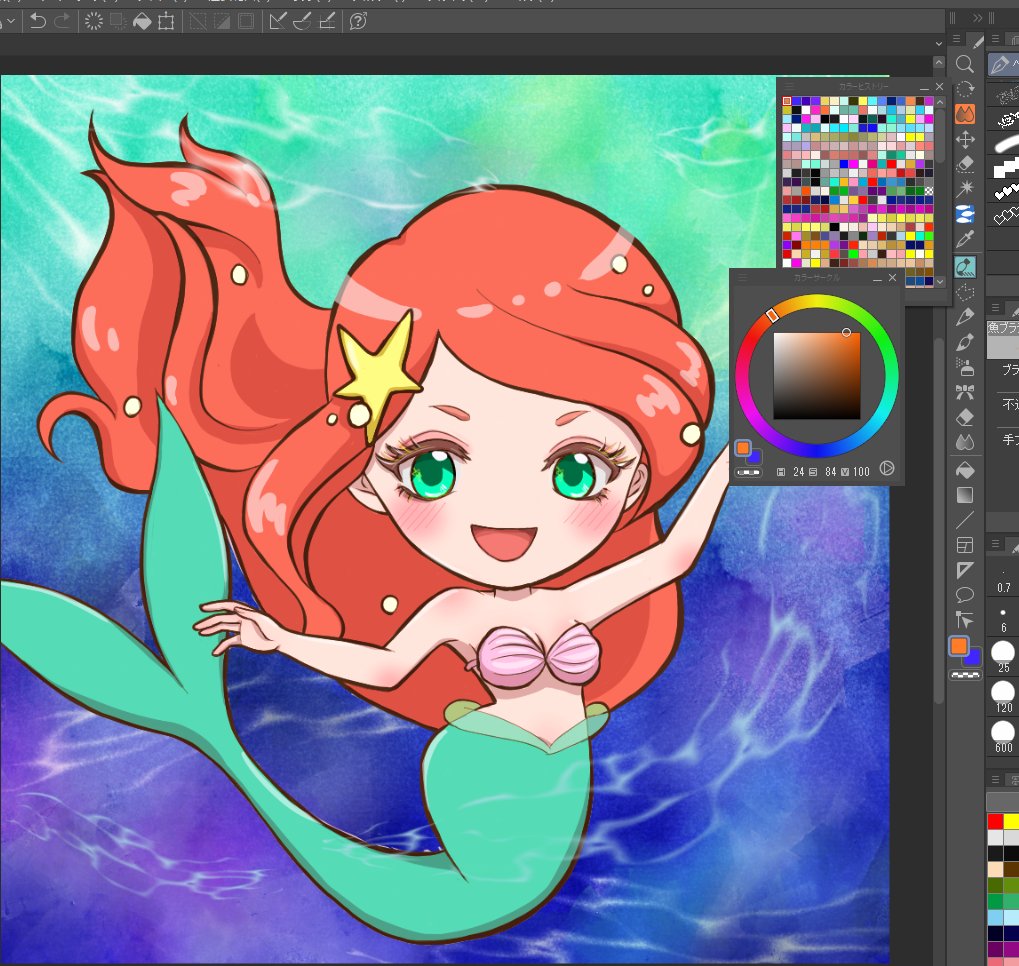Choose brush size 600 preset
This screenshot has width=1019, height=966.
click(x=1003, y=737)
